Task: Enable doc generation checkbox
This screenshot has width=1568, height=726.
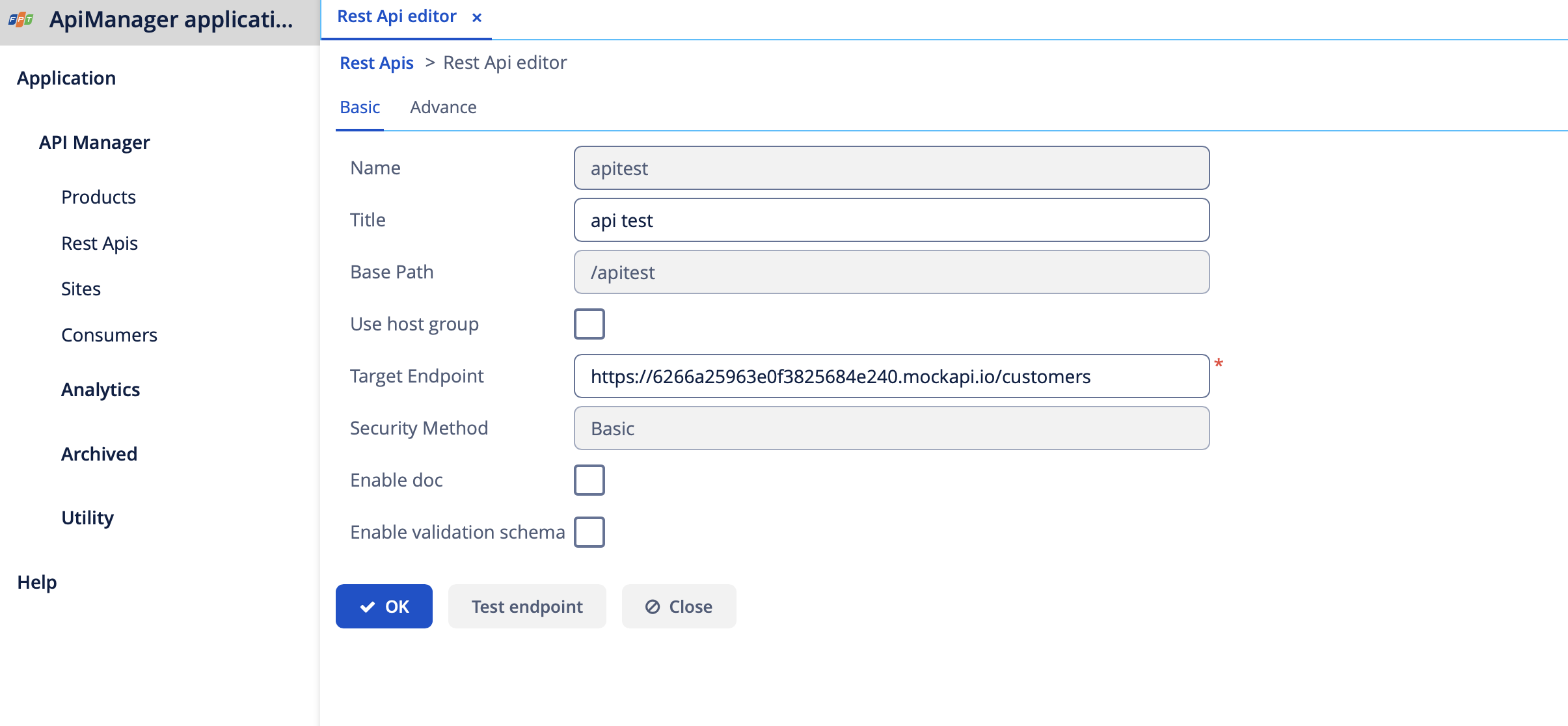Action: (589, 479)
